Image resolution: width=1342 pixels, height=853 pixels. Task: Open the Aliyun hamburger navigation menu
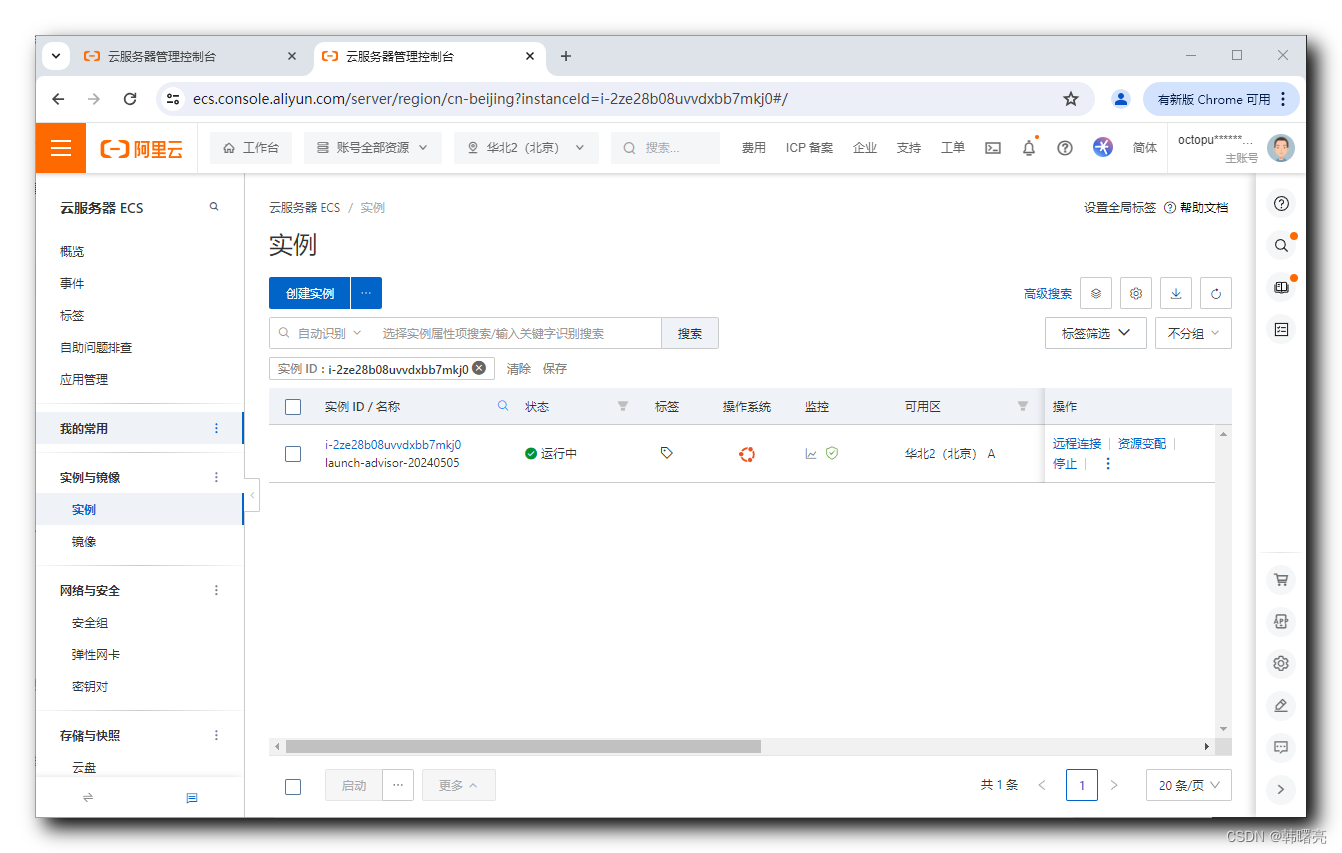coord(61,148)
